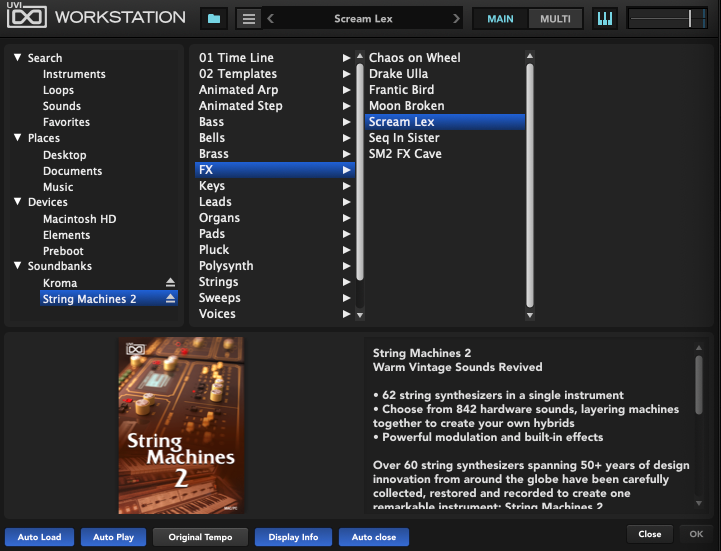Toggle Auto Load option
The width and height of the screenshot is (721, 551).
coord(40,537)
